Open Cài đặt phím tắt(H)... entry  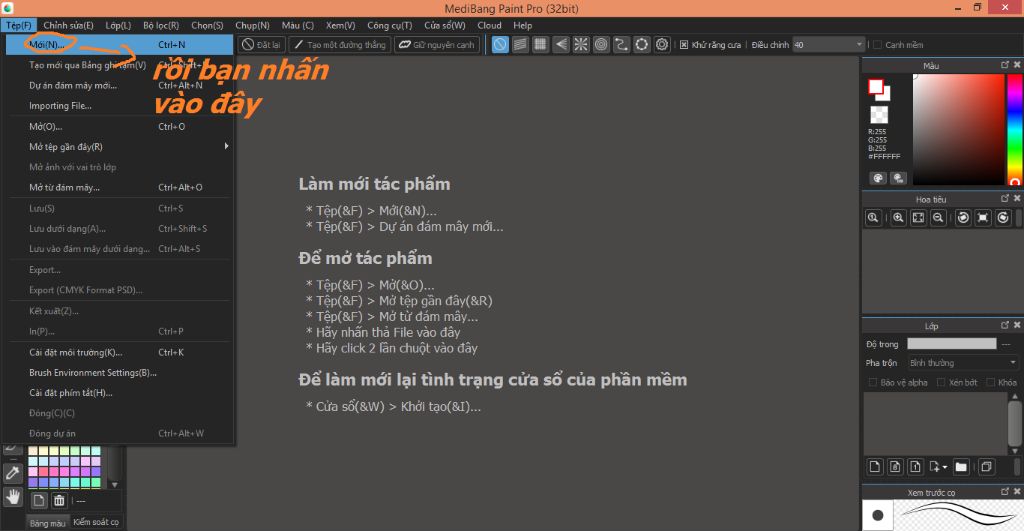(x=120, y=393)
